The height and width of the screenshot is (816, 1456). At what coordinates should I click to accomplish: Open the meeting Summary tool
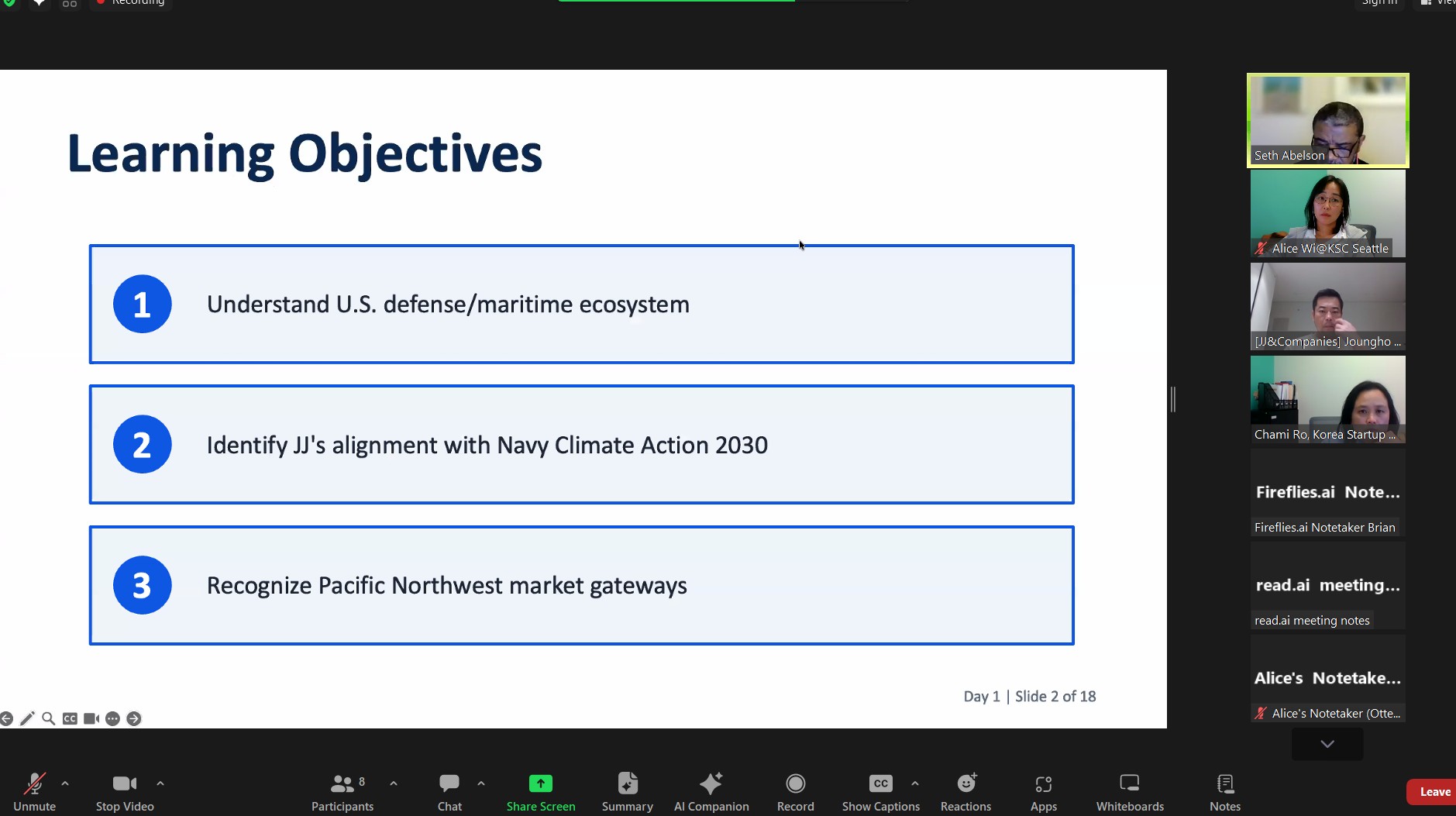tap(628, 791)
